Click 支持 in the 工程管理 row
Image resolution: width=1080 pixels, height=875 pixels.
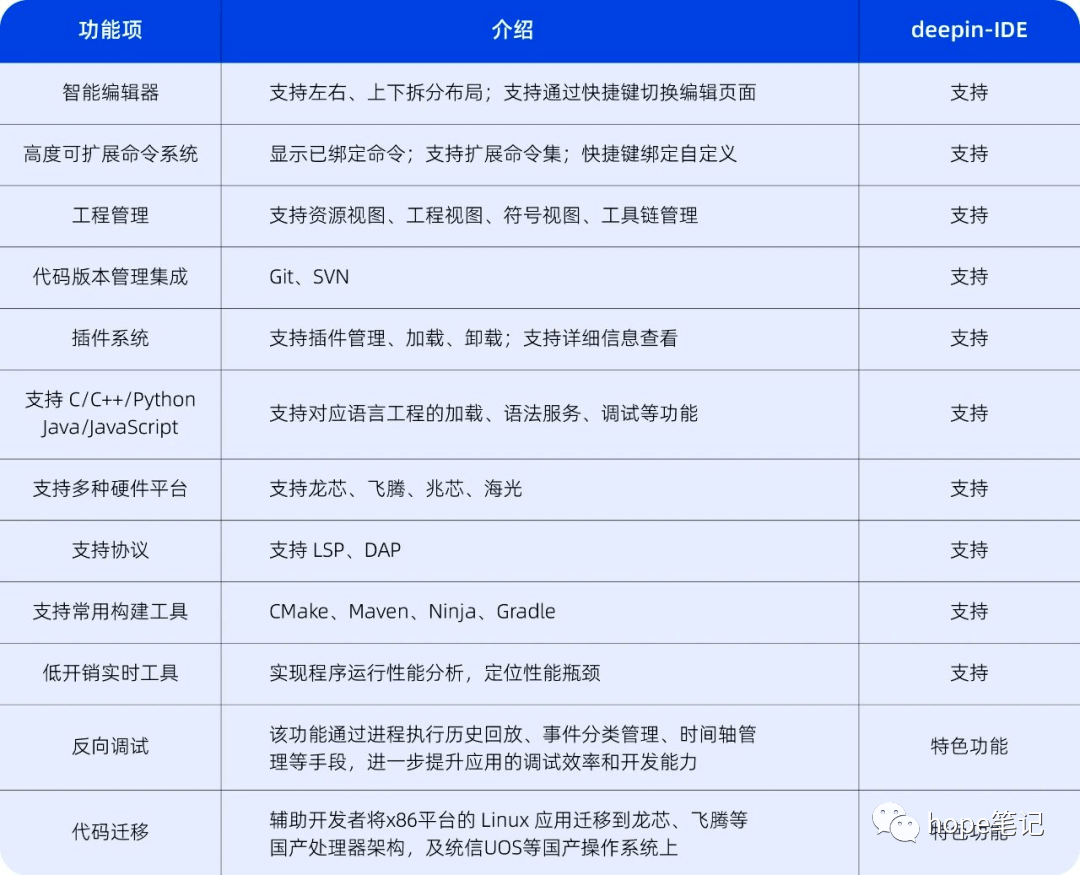969,216
